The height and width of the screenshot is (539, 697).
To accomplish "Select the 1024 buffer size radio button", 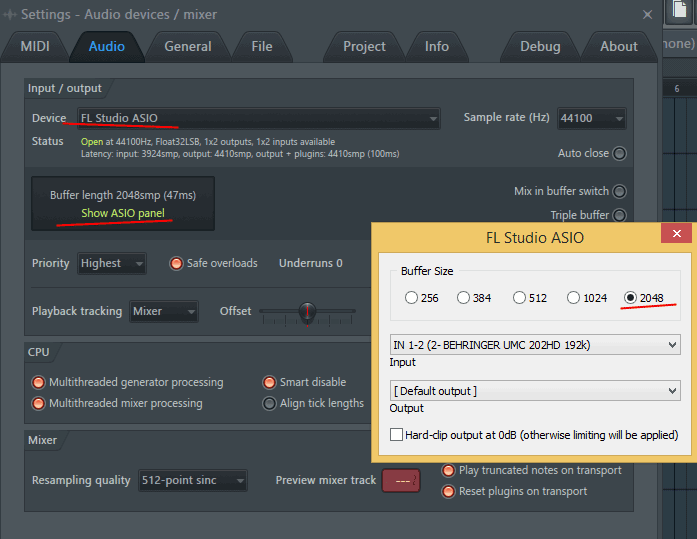I will coord(573,298).
